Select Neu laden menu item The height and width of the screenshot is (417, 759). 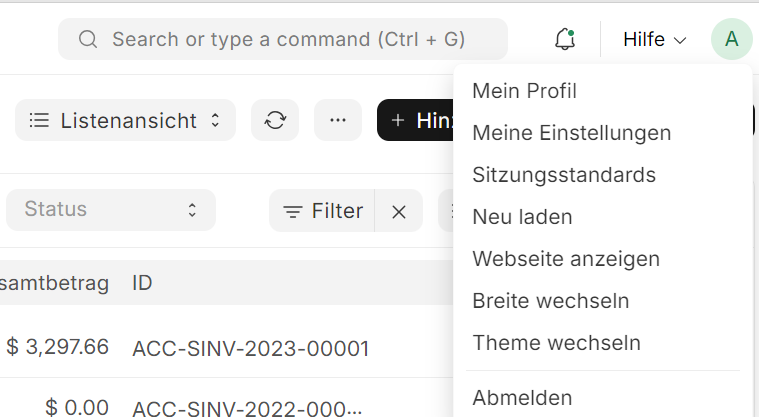click(x=522, y=217)
